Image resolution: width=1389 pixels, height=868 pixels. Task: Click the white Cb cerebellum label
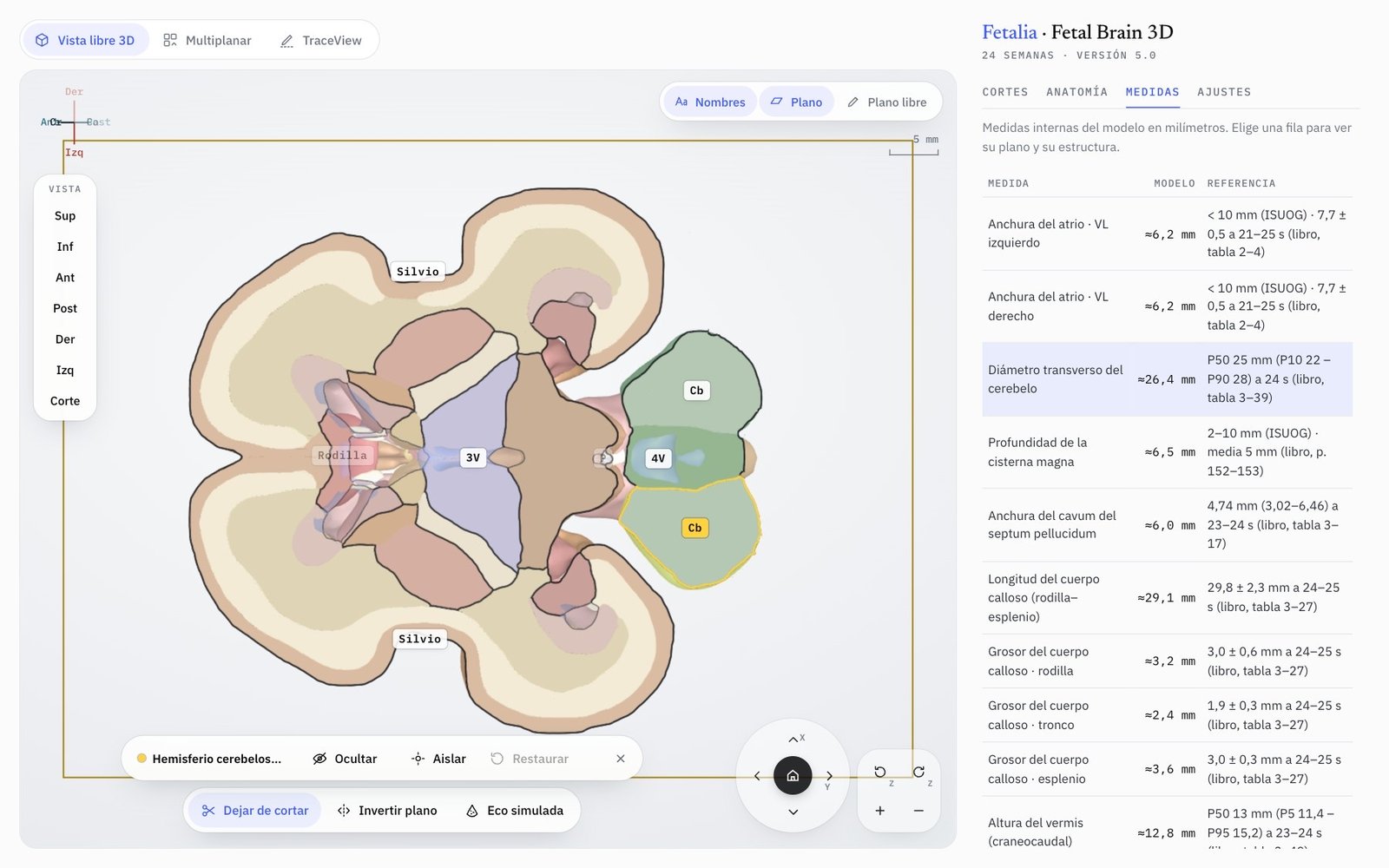click(696, 391)
